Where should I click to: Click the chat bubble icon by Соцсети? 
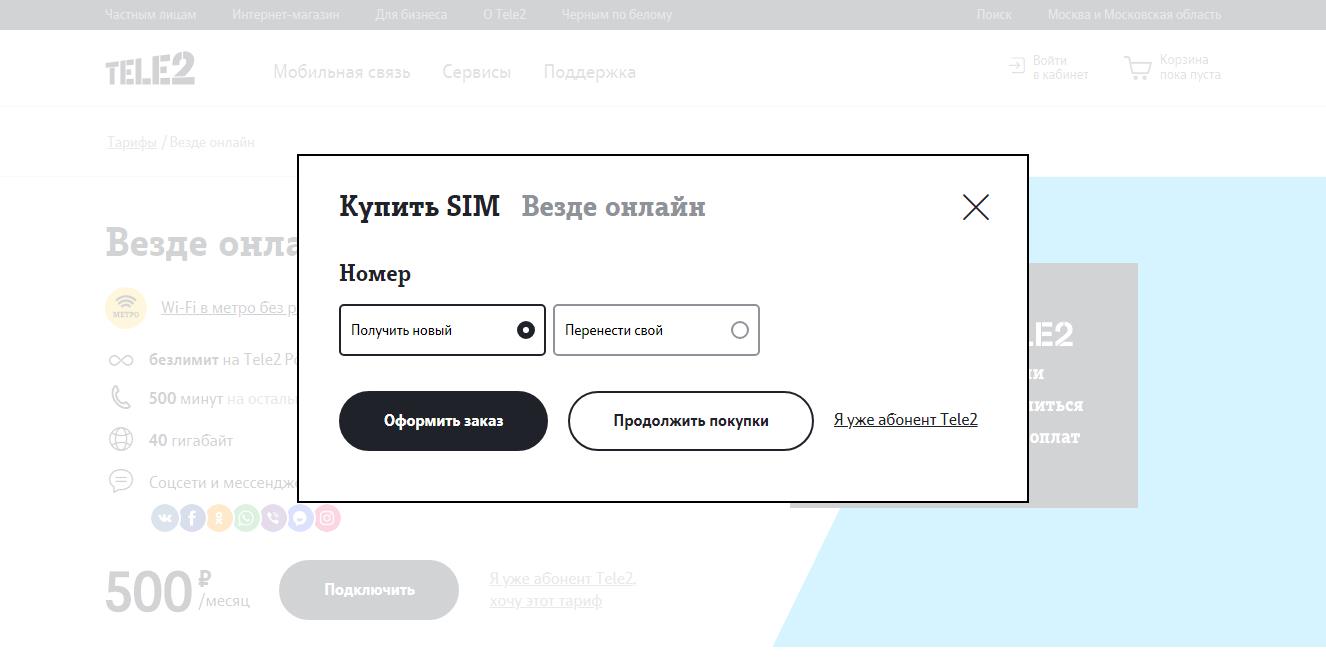click(x=121, y=481)
